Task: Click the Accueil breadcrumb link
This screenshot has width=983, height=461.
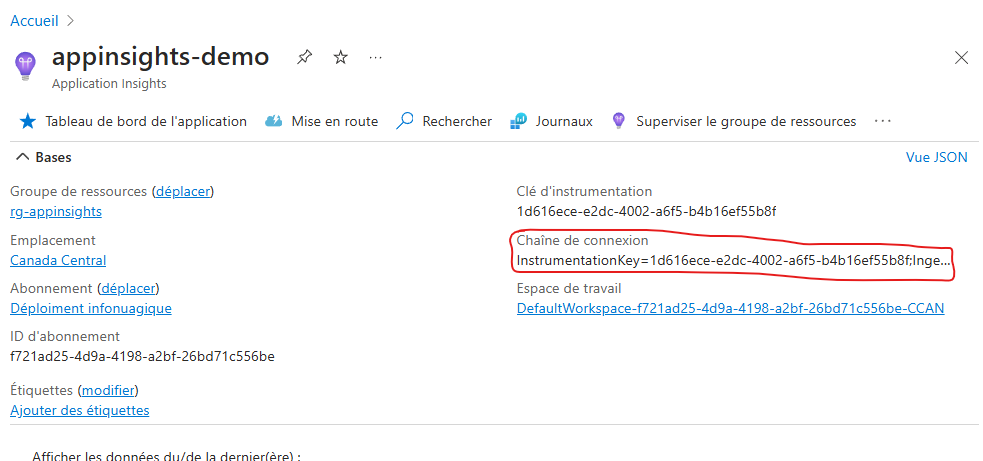Action: 34,21
